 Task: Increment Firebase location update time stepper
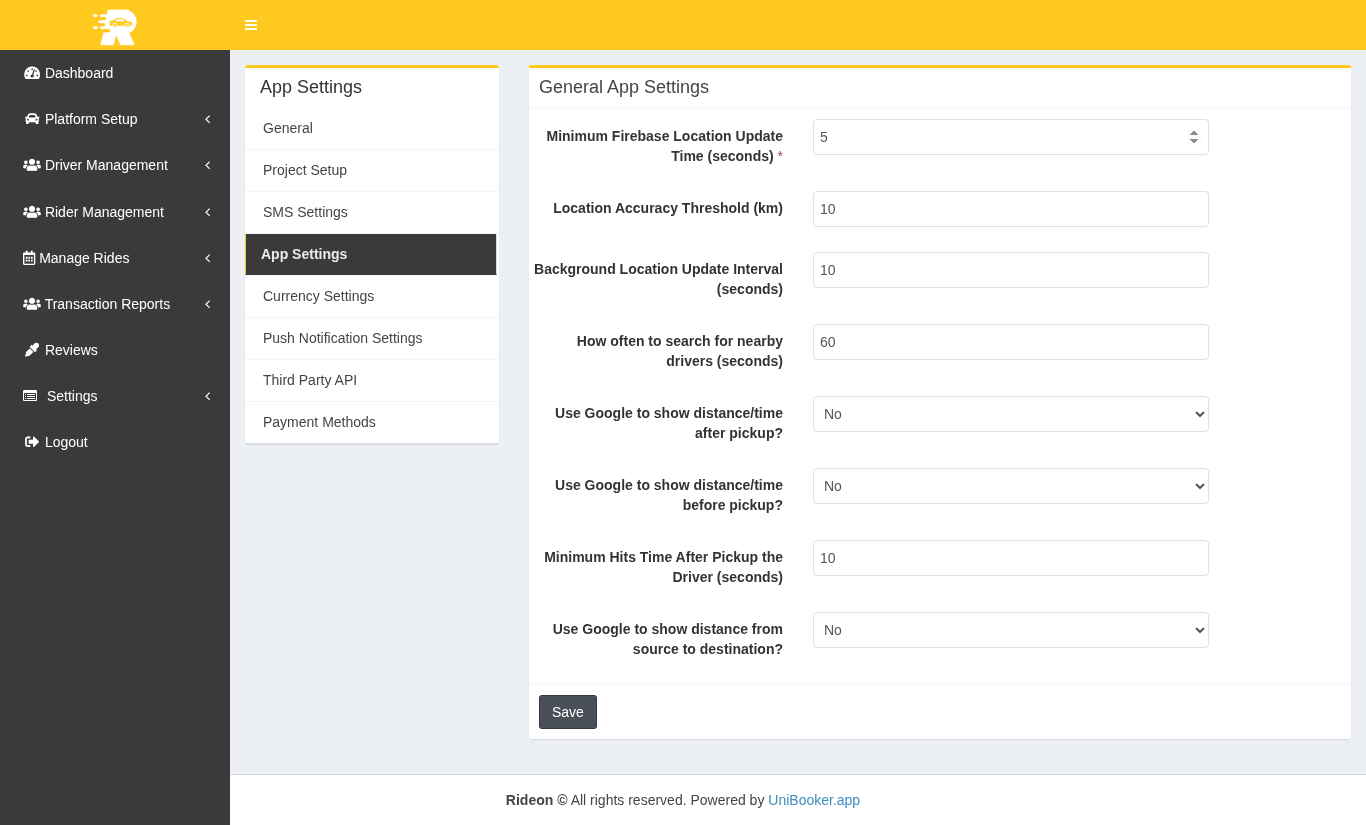1193,132
